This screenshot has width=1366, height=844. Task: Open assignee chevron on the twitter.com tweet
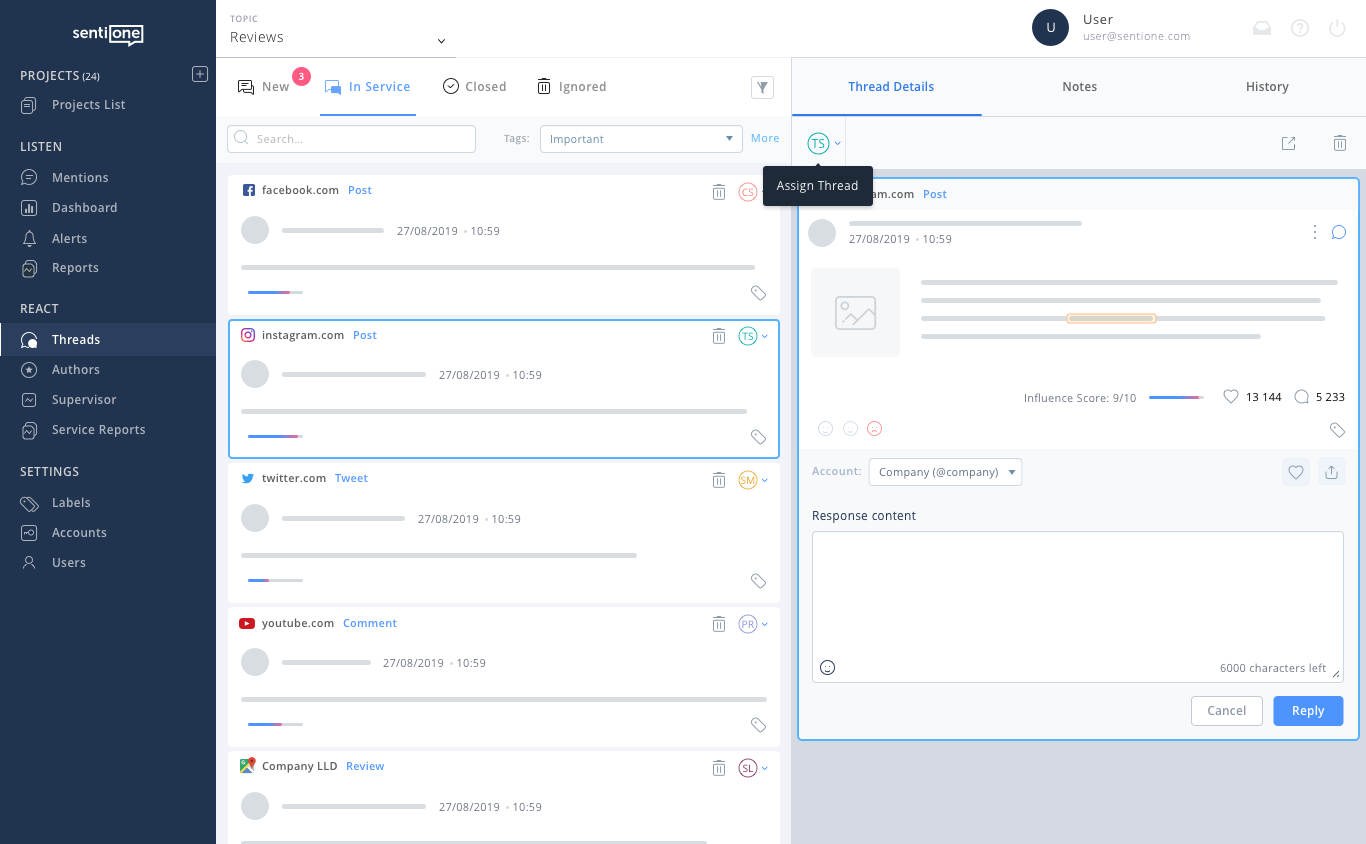(x=765, y=480)
